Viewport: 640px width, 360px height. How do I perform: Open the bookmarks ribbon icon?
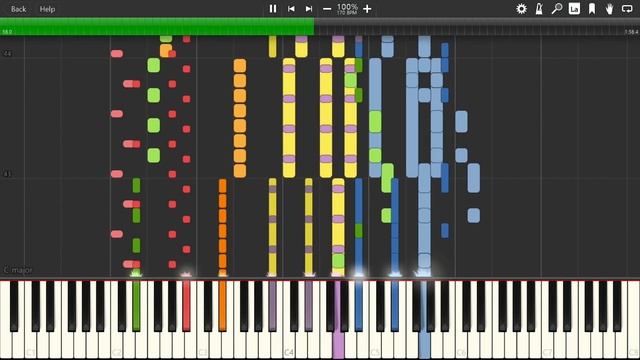tap(592, 9)
